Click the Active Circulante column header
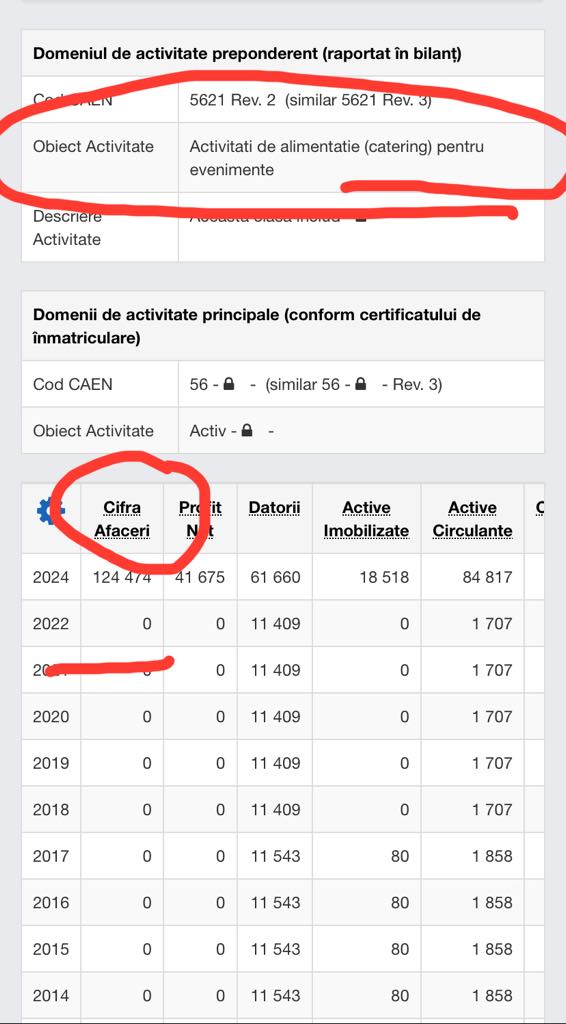The width and height of the screenshot is (566, 1024). (x=472, y=519)
